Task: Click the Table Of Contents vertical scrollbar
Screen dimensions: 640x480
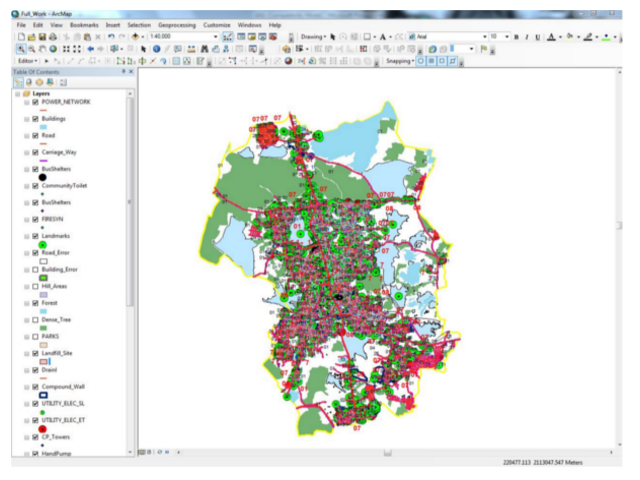Action: click(x=130, y=202)
